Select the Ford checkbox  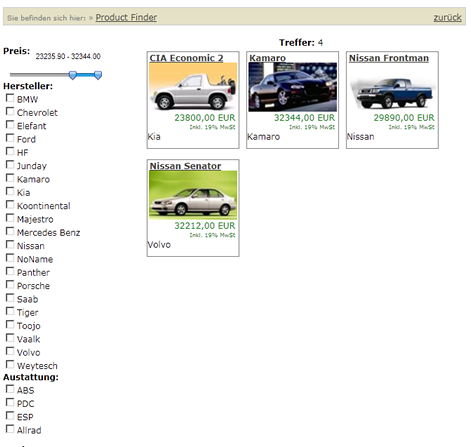[10, 138]
